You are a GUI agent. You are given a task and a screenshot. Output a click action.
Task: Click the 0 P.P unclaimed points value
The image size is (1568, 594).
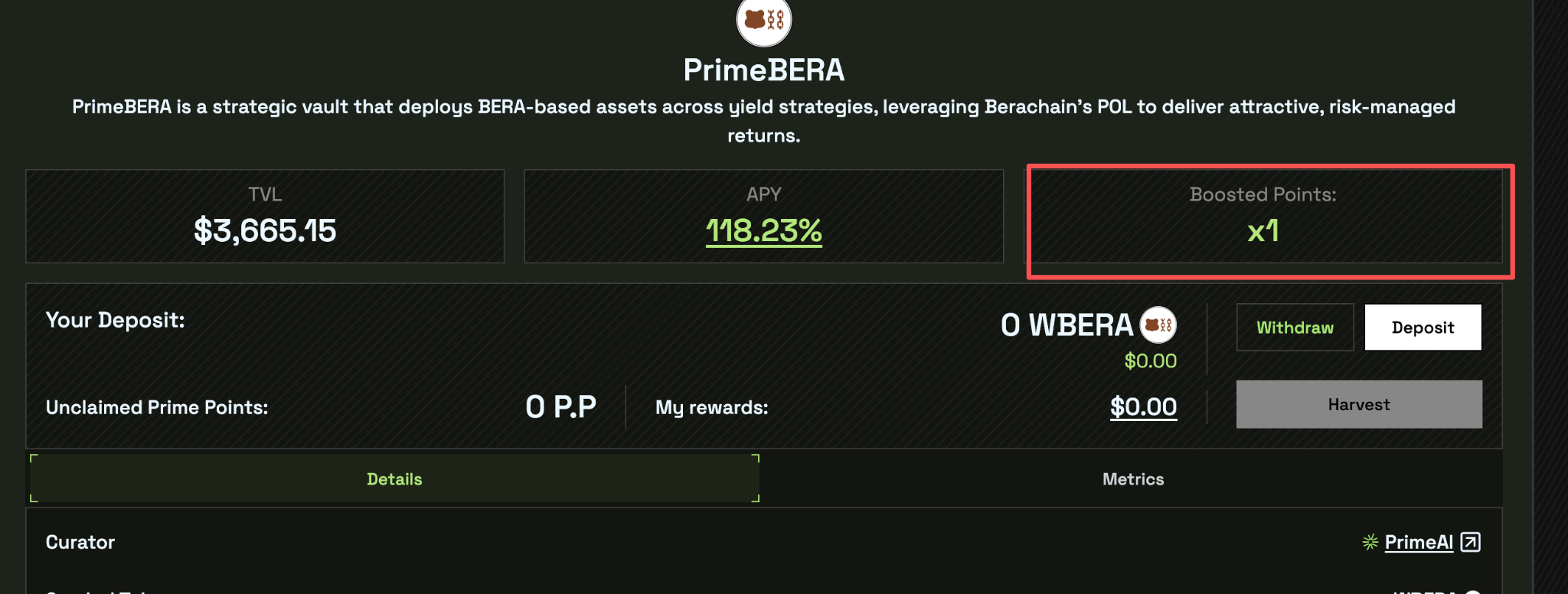click(560, 406)
